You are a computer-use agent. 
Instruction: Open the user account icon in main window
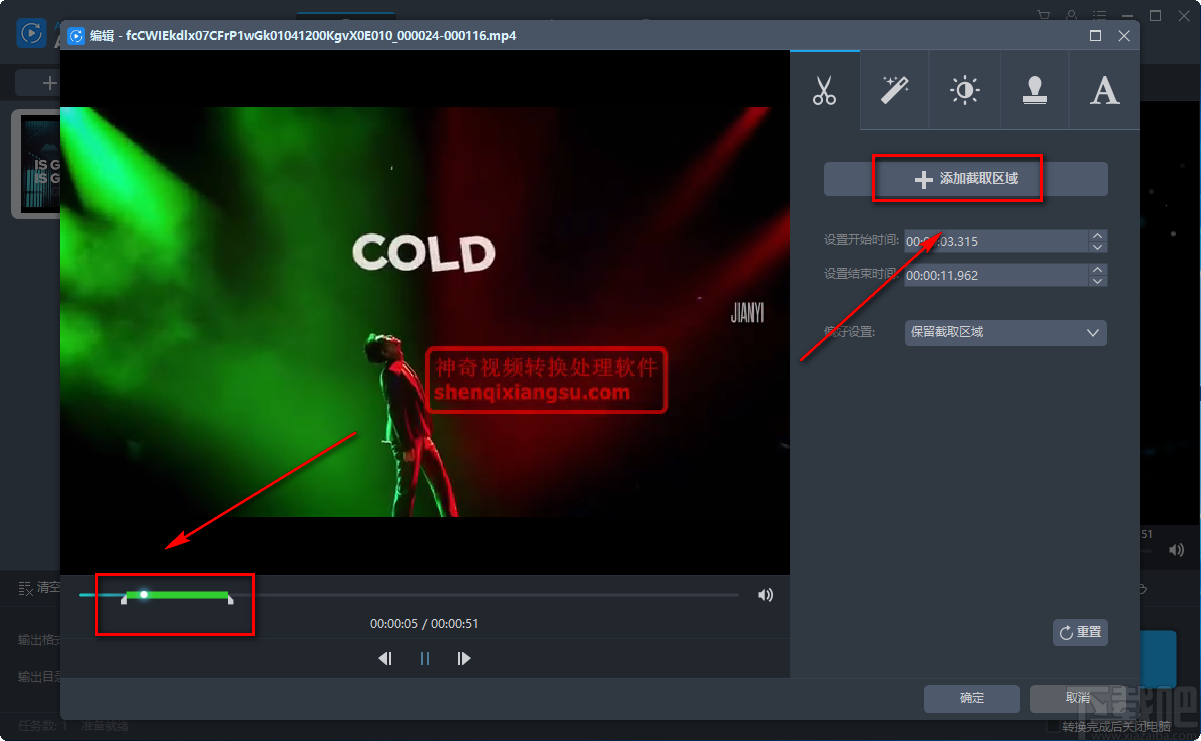(x=1072, y=15)
